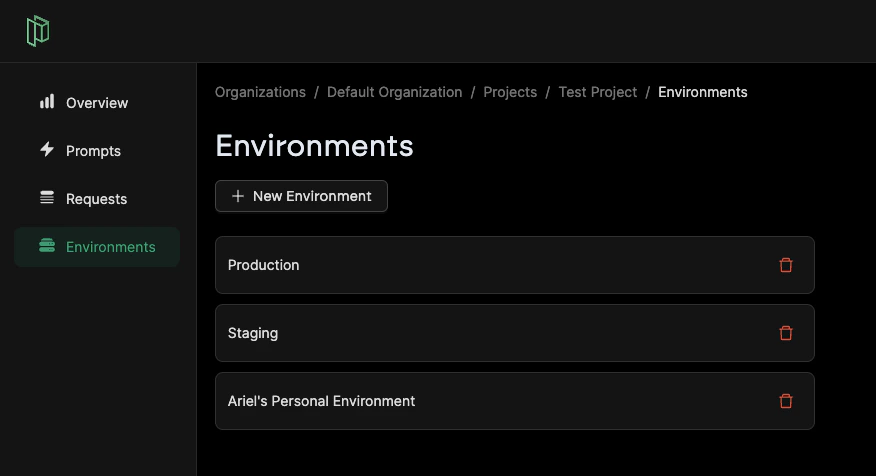Delete Ariel's Personal Environment via trash icon
The height and width of the screenshot is (476, 876).
[x=786, y=401]
